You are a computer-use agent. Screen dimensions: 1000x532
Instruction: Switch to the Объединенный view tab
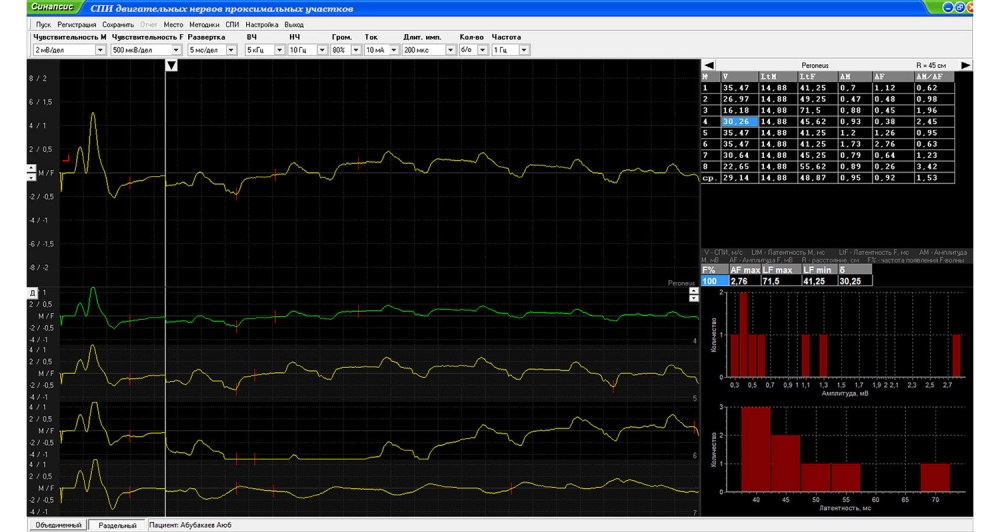coord(56,524)
